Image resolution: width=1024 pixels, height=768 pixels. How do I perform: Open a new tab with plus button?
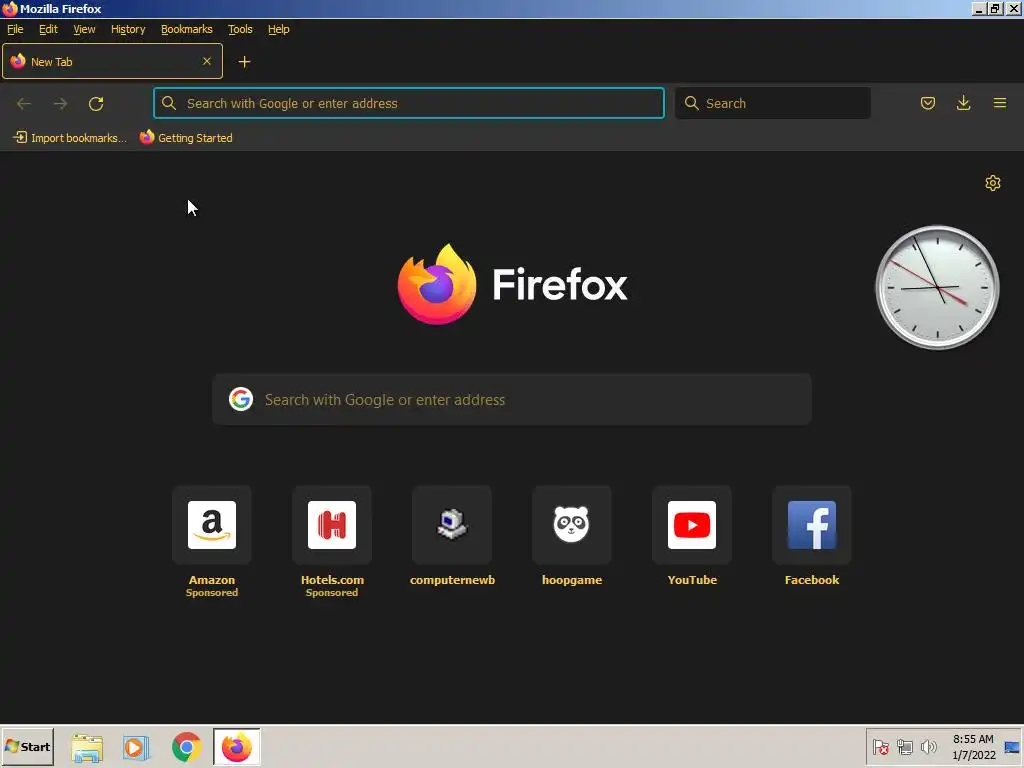[244, 61]
